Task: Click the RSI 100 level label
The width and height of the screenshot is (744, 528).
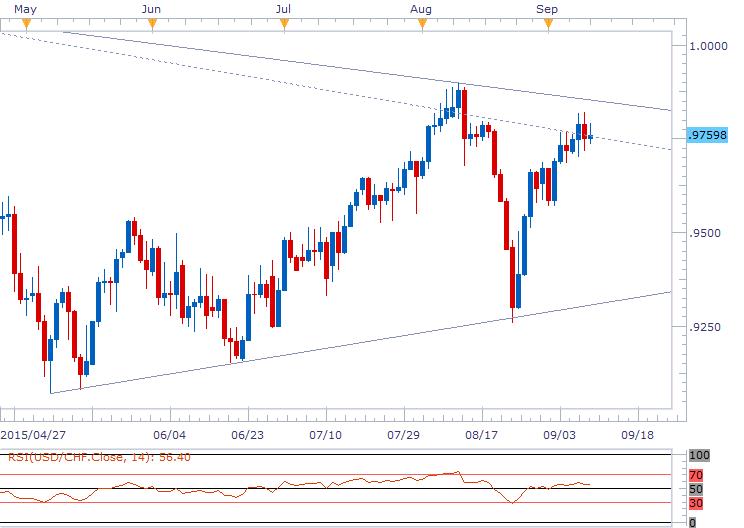Action: (699, 455)
